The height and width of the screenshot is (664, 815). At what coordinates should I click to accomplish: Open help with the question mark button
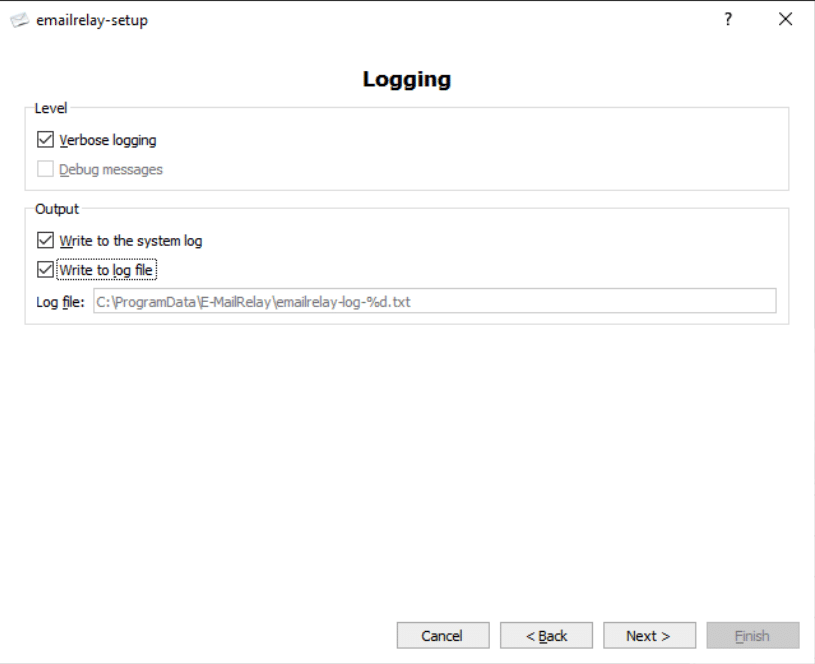point(728,19)
